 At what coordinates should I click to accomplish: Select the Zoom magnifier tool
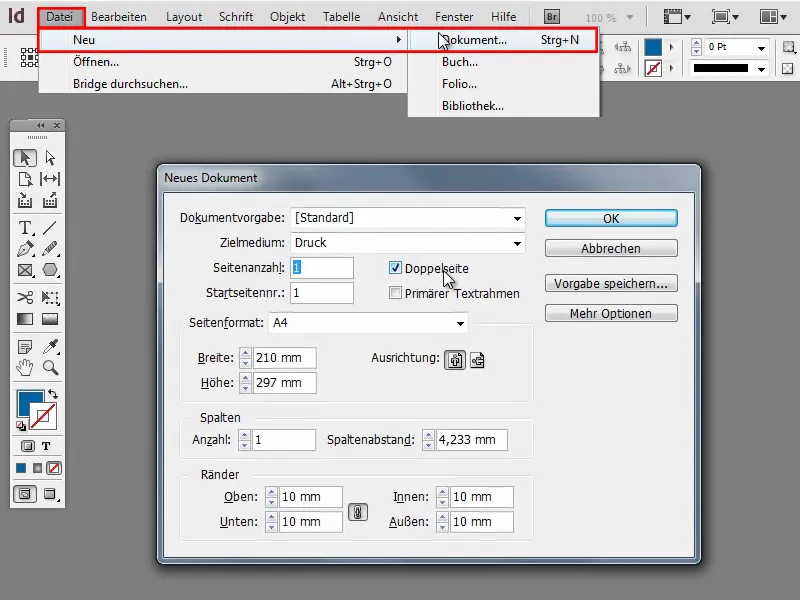[x=50, y=368]
